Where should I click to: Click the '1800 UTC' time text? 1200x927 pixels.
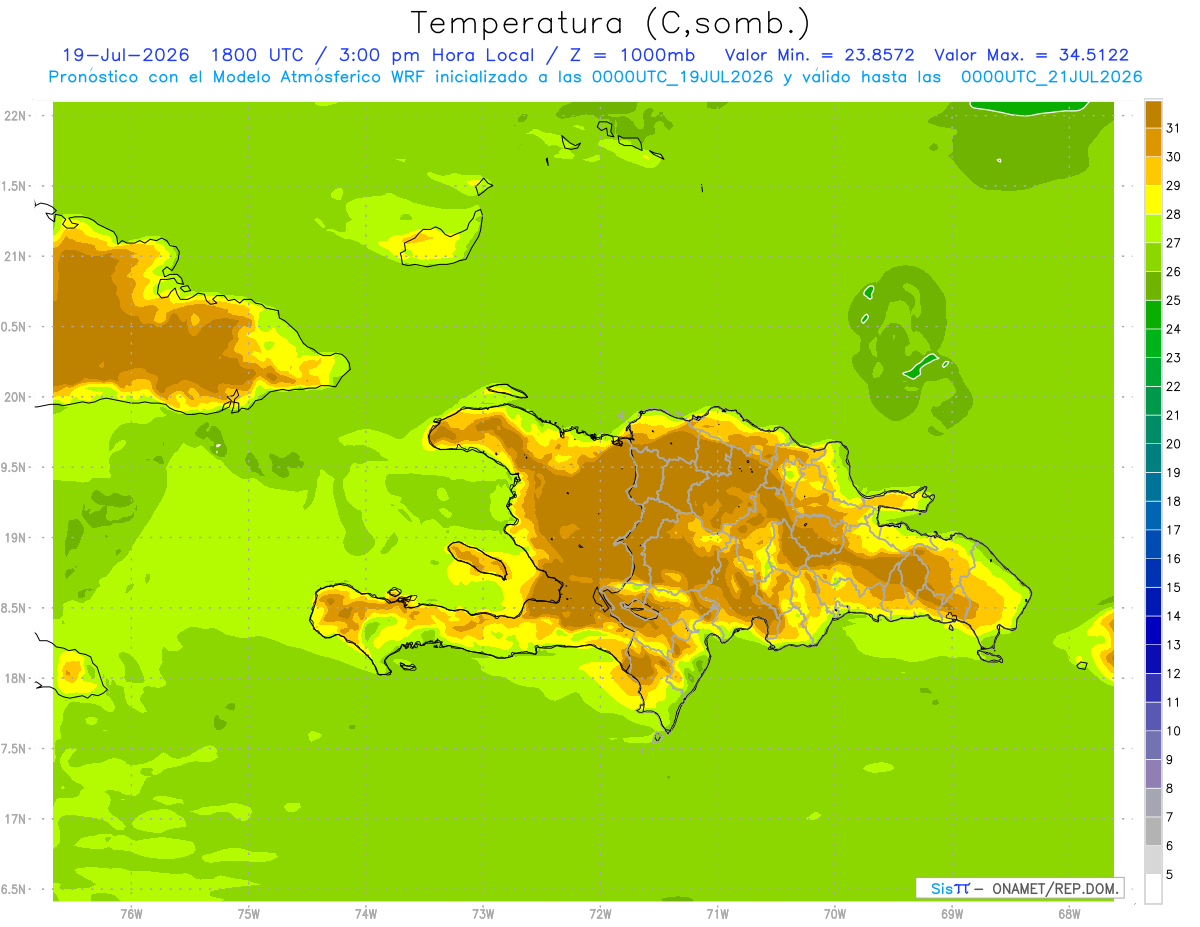[256, 55]
